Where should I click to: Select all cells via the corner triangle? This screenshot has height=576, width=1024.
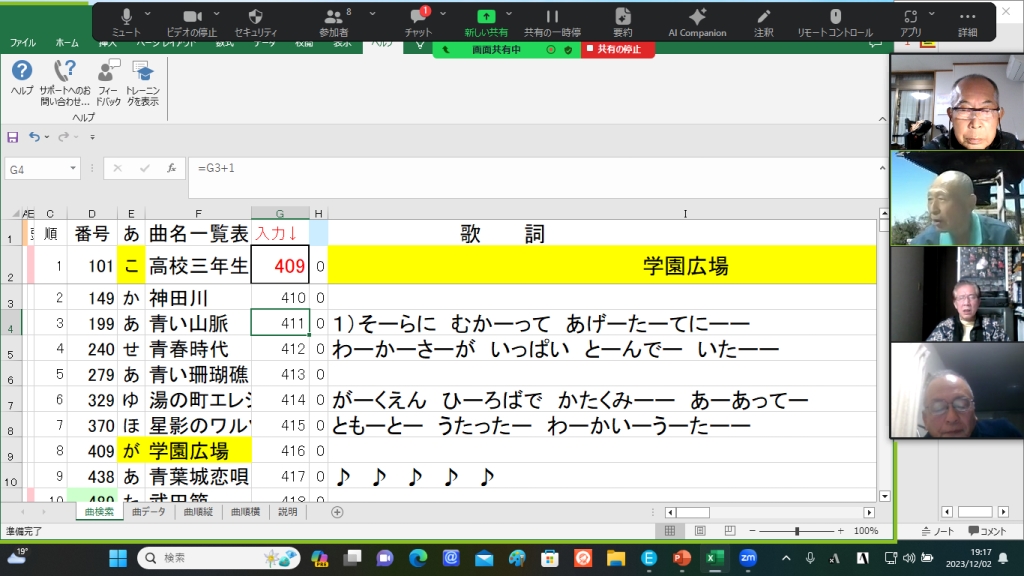(16, 214)
